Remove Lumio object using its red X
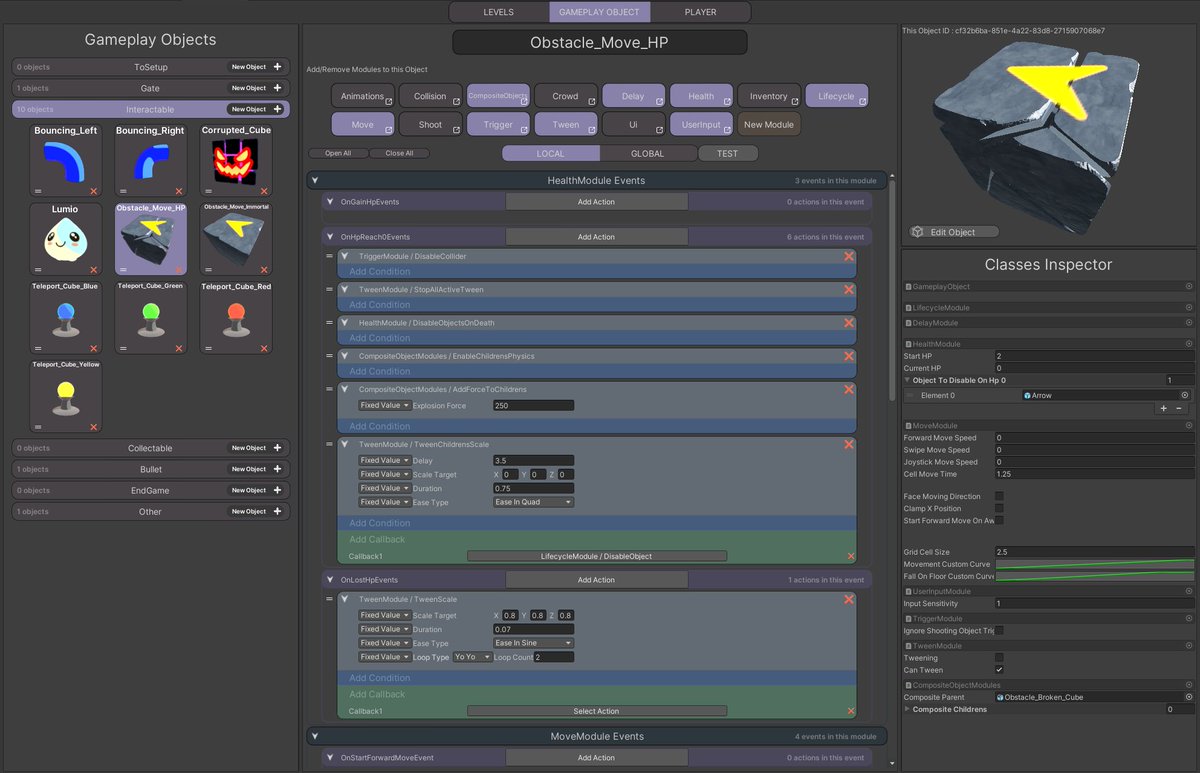The width and height of the screenshot is (1200, 773). pyautogui.click(x=94, y=269)
